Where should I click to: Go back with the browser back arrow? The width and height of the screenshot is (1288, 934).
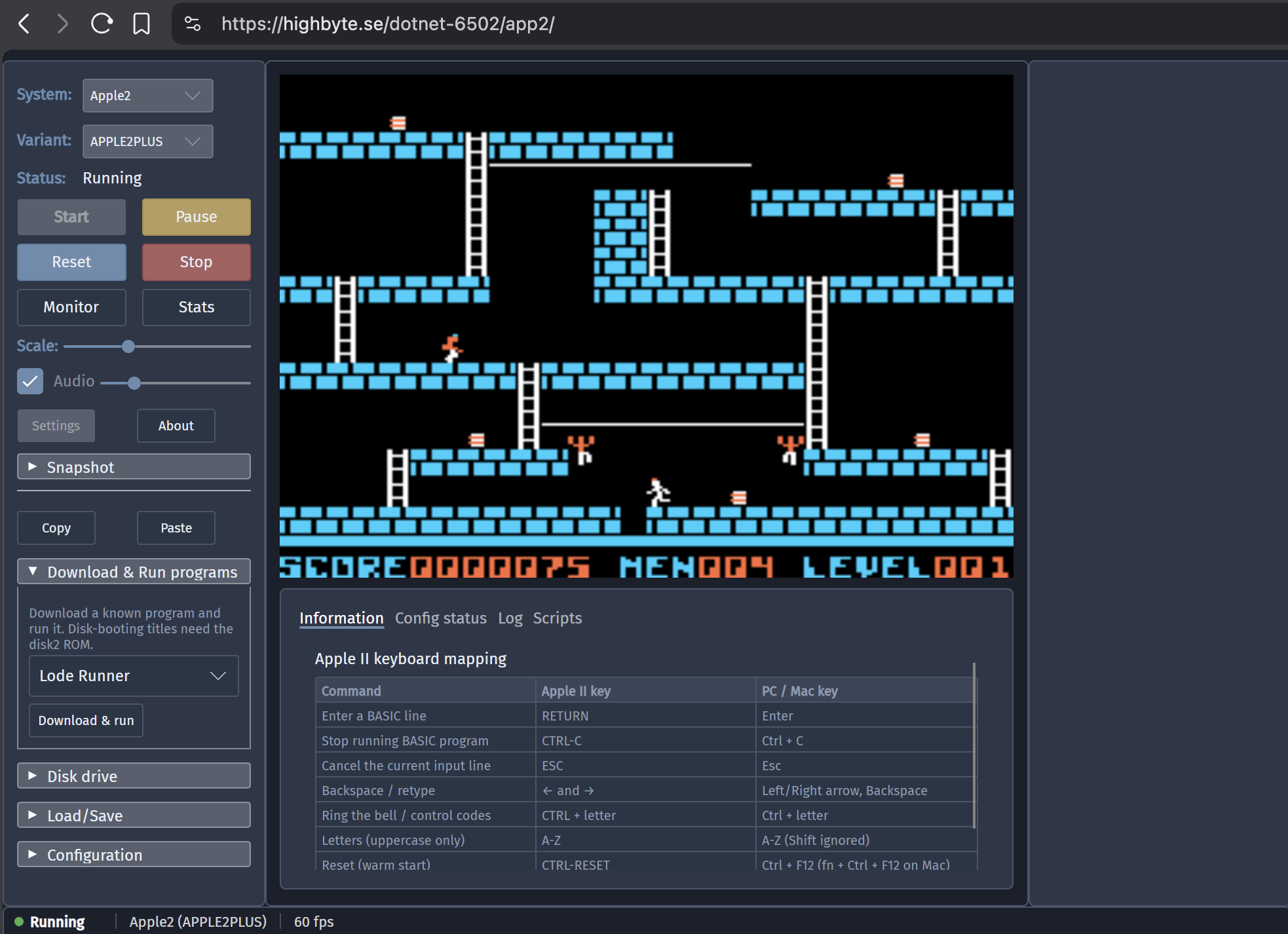click(x=24, y=24)
